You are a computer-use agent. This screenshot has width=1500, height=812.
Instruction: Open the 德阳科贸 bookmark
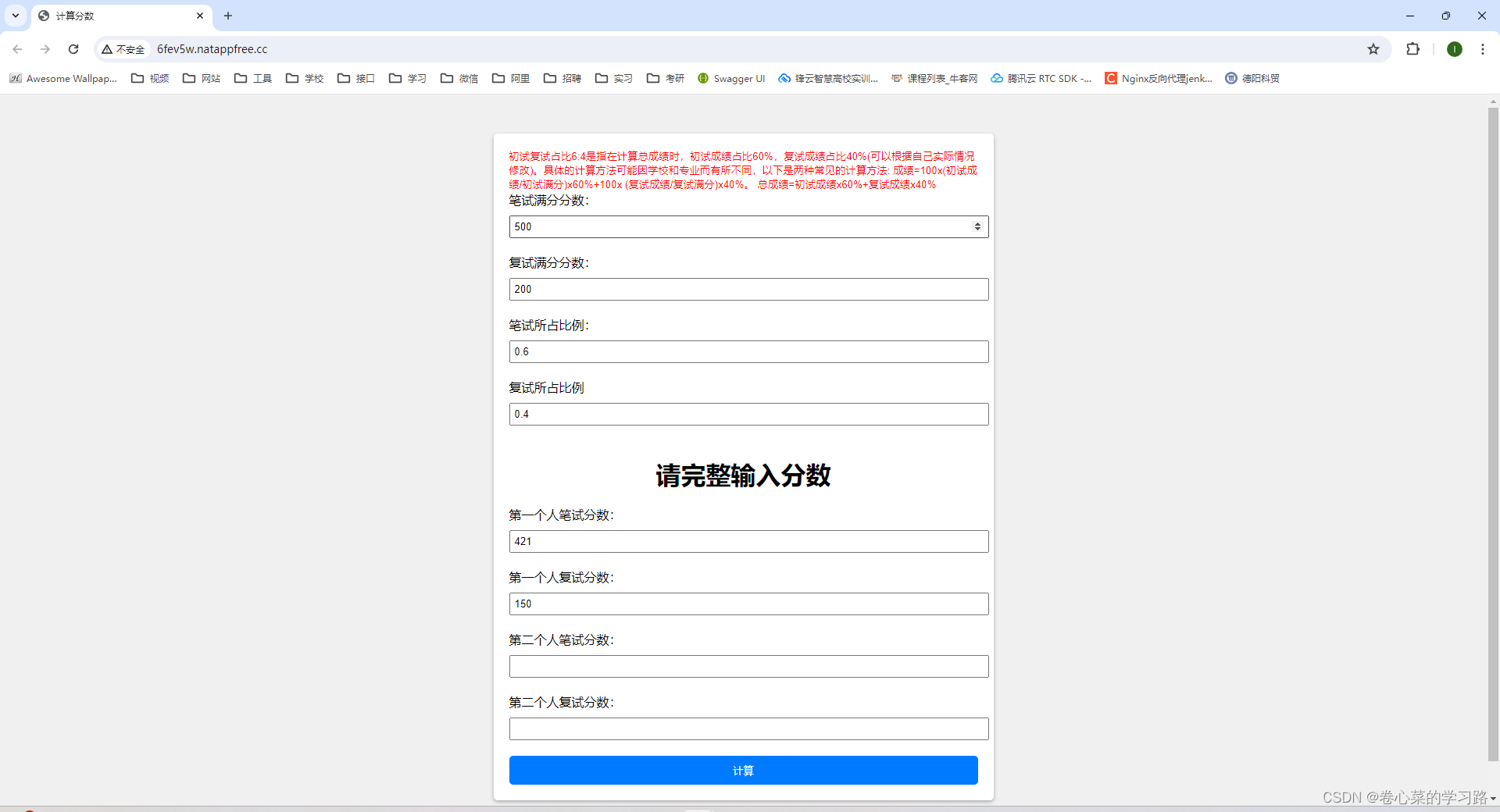1252,78
